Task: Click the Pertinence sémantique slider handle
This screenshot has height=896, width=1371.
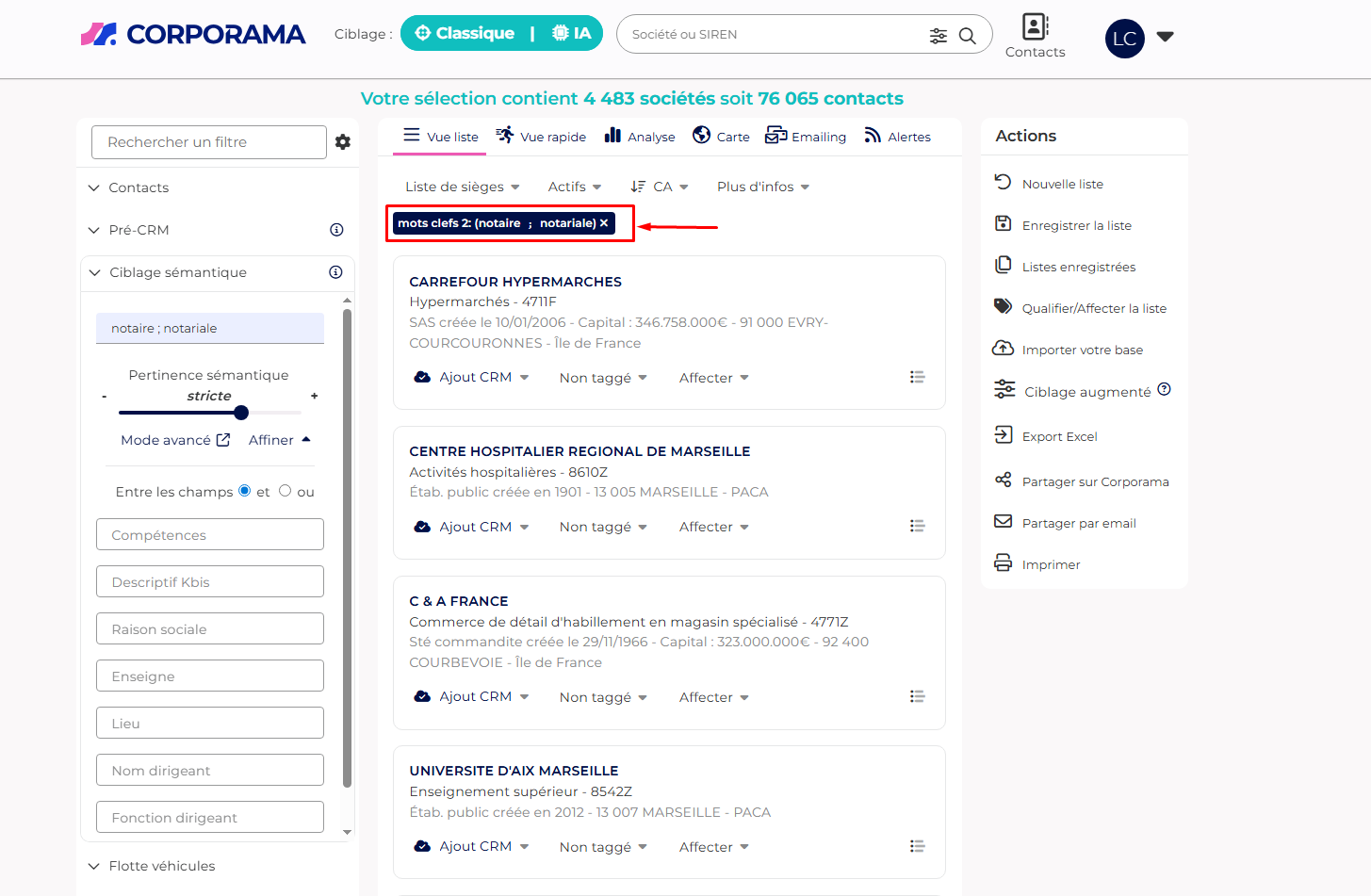Action: (241, 413)
